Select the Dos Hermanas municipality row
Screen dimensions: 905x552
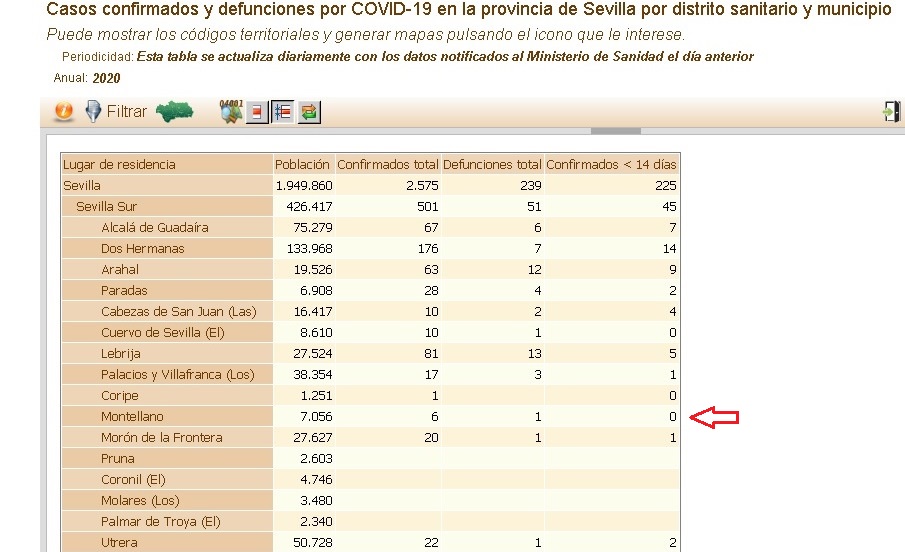click(x=142, y=249)
